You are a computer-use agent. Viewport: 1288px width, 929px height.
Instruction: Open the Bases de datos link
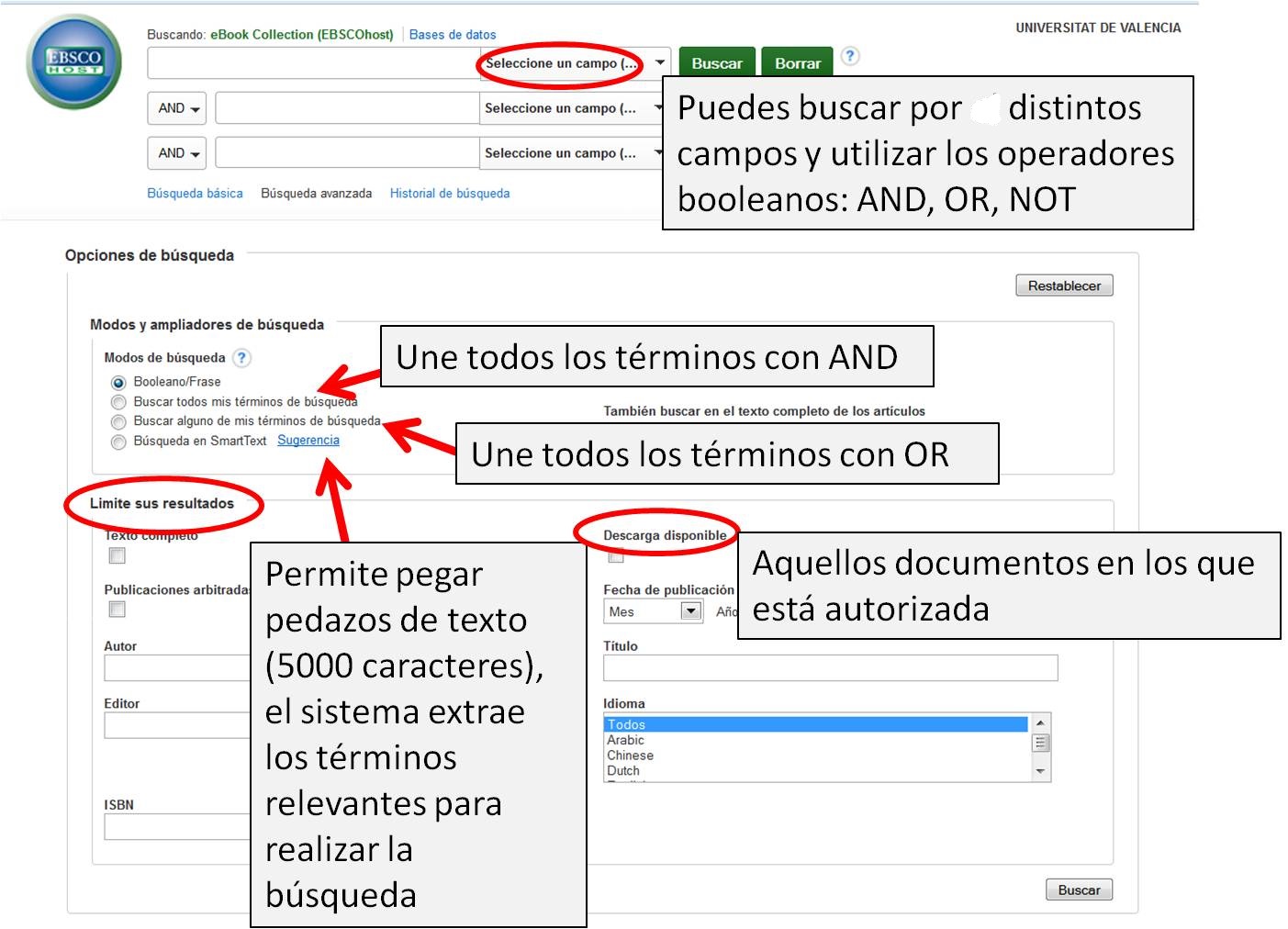pos(453,35)
